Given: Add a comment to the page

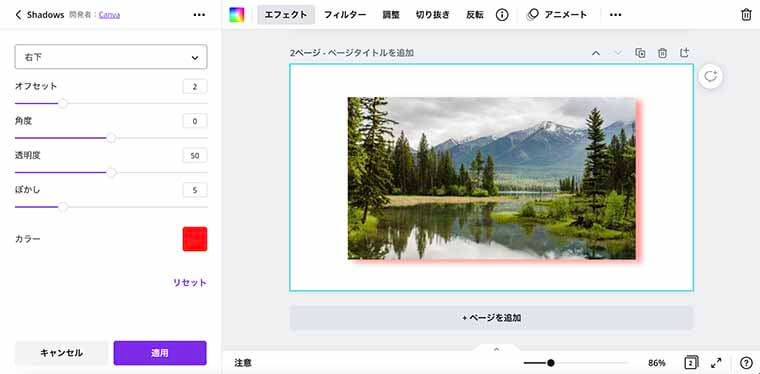Looking at the screenshot, I should [711, 77].
